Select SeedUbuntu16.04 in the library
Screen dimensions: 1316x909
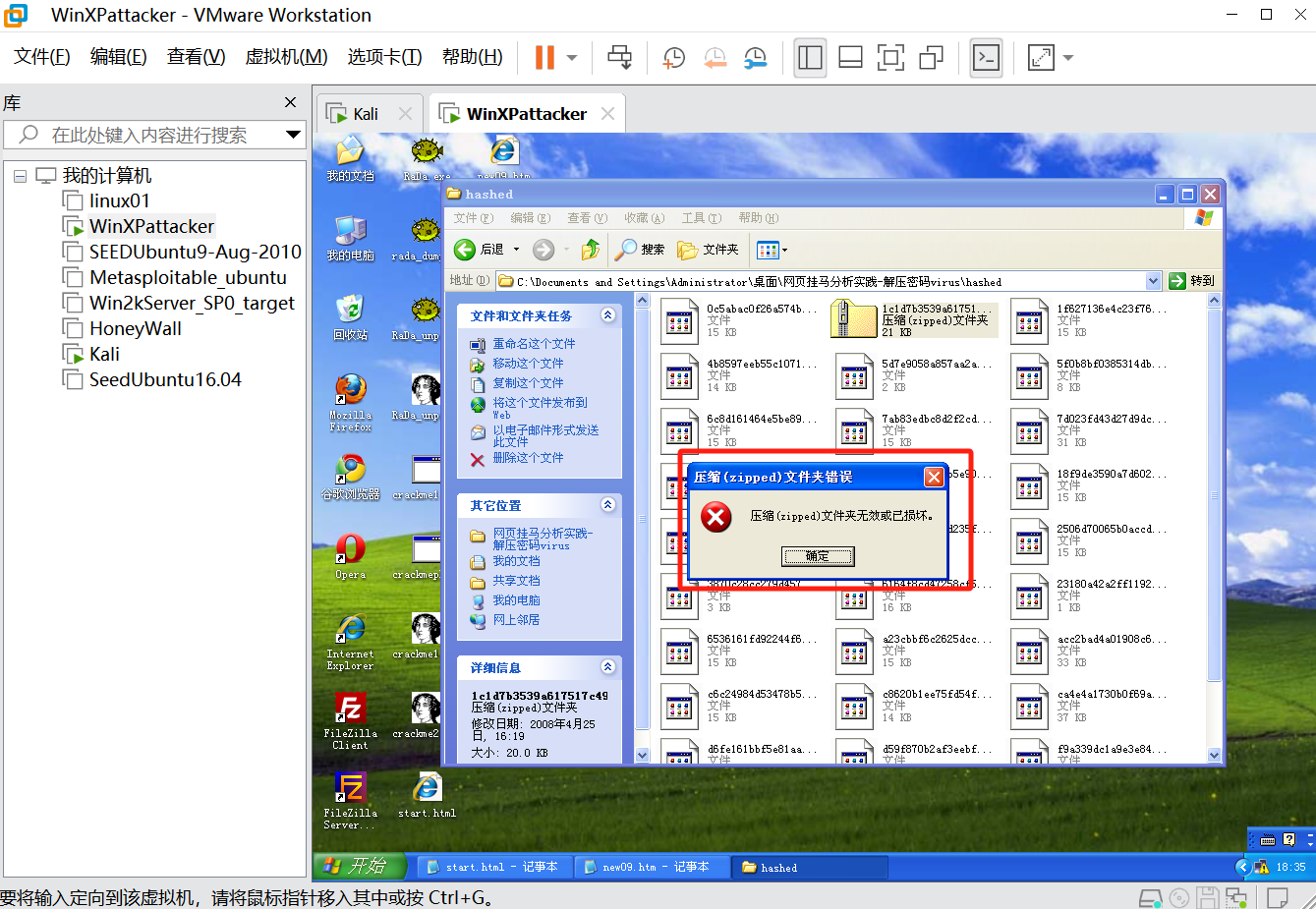point(165,379)
